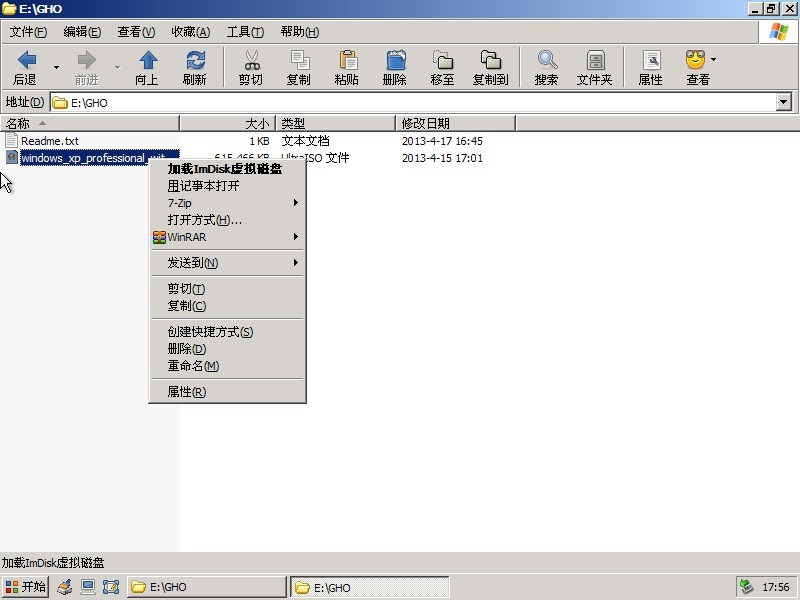Screen dimensions: 800x600
Task: Click the date 2013-4-15 17:01
Action: pyautogui.click(x=442, y=158)
